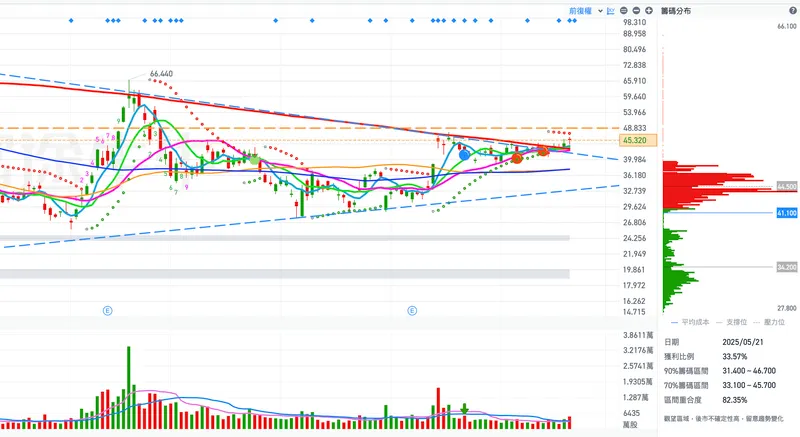Open the 前復權 price adjustment dropdown
This screenshot has height=437, width=800.
(x=586, y=11)
